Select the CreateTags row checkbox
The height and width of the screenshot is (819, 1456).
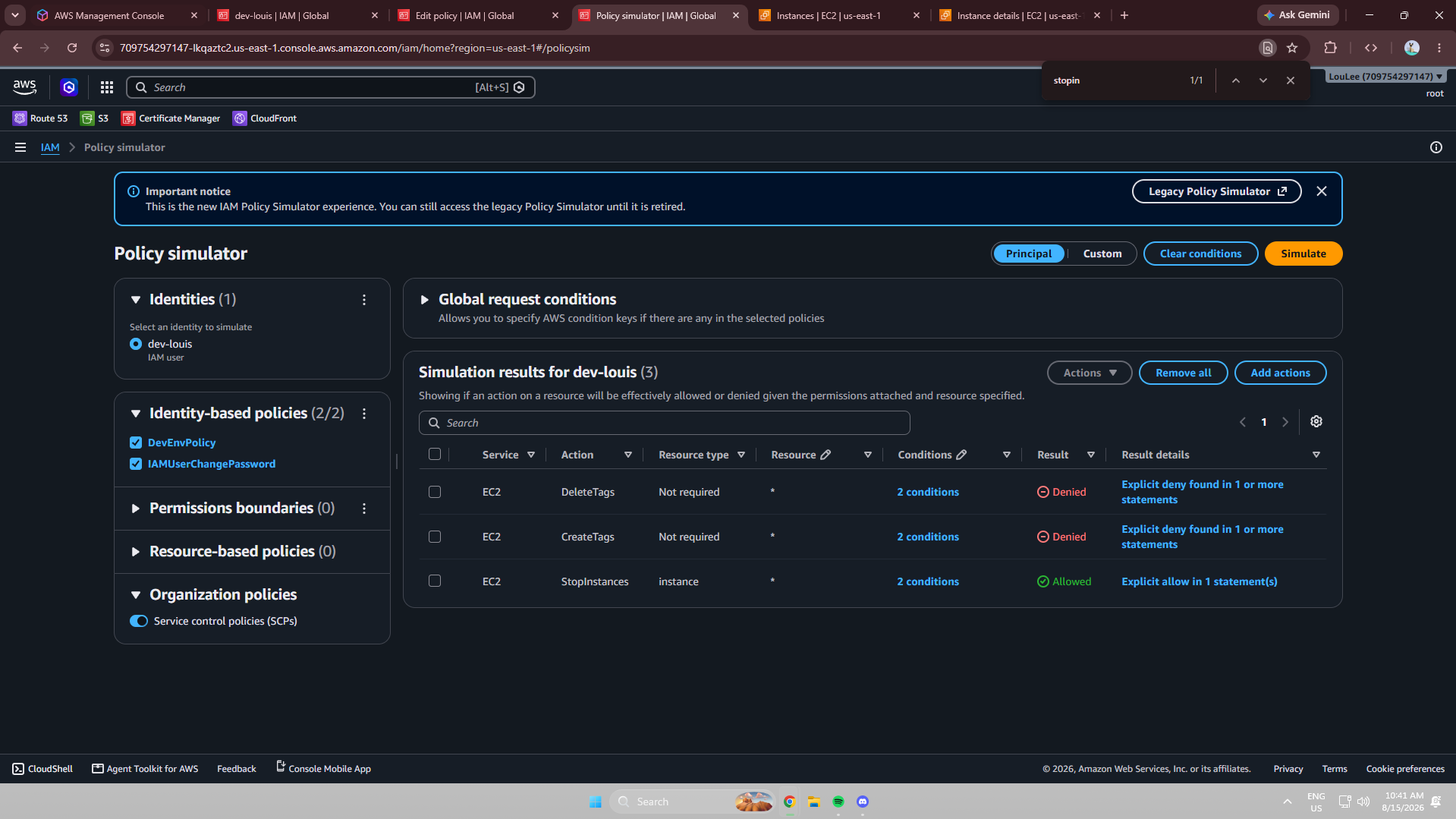point(435,537)
